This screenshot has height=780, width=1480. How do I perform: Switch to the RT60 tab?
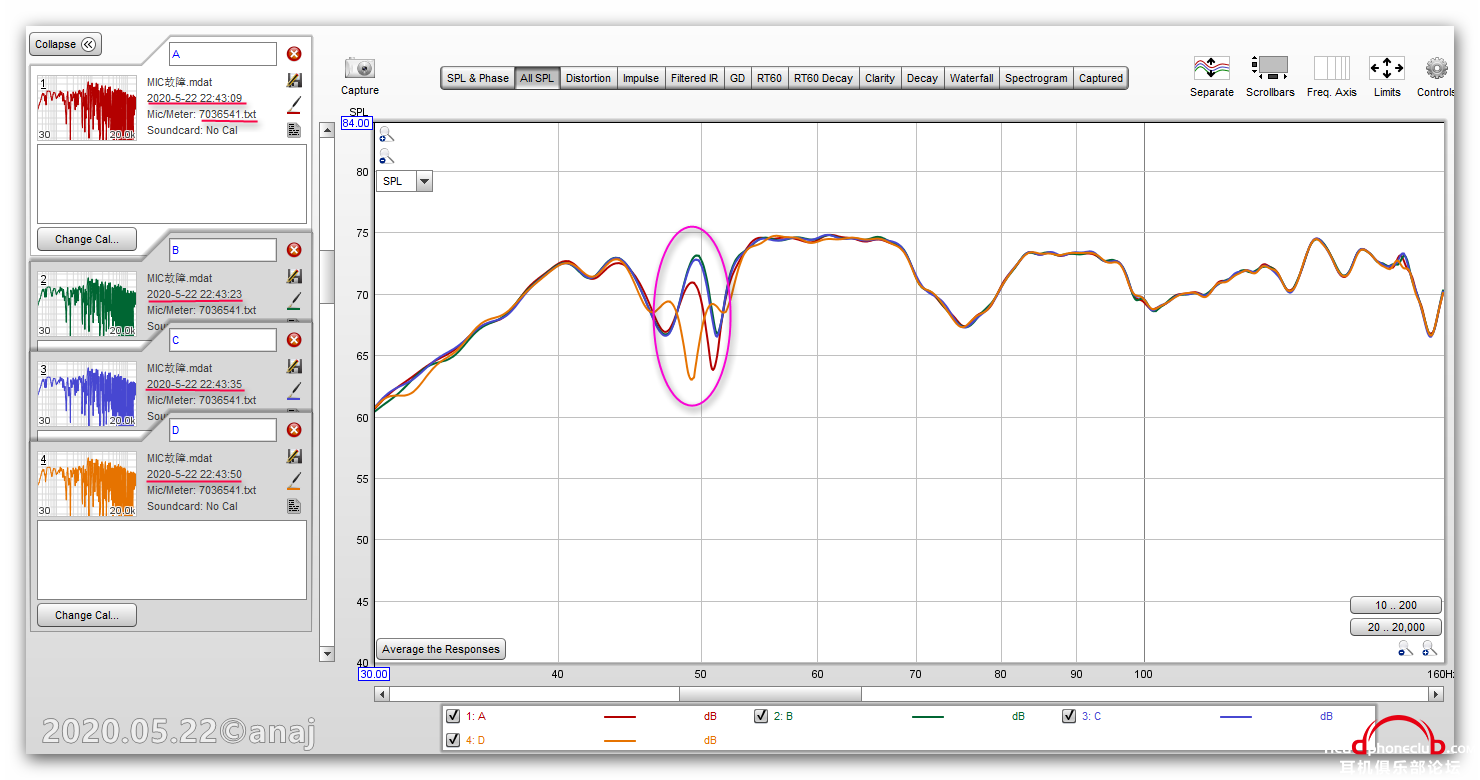[769, 78]
